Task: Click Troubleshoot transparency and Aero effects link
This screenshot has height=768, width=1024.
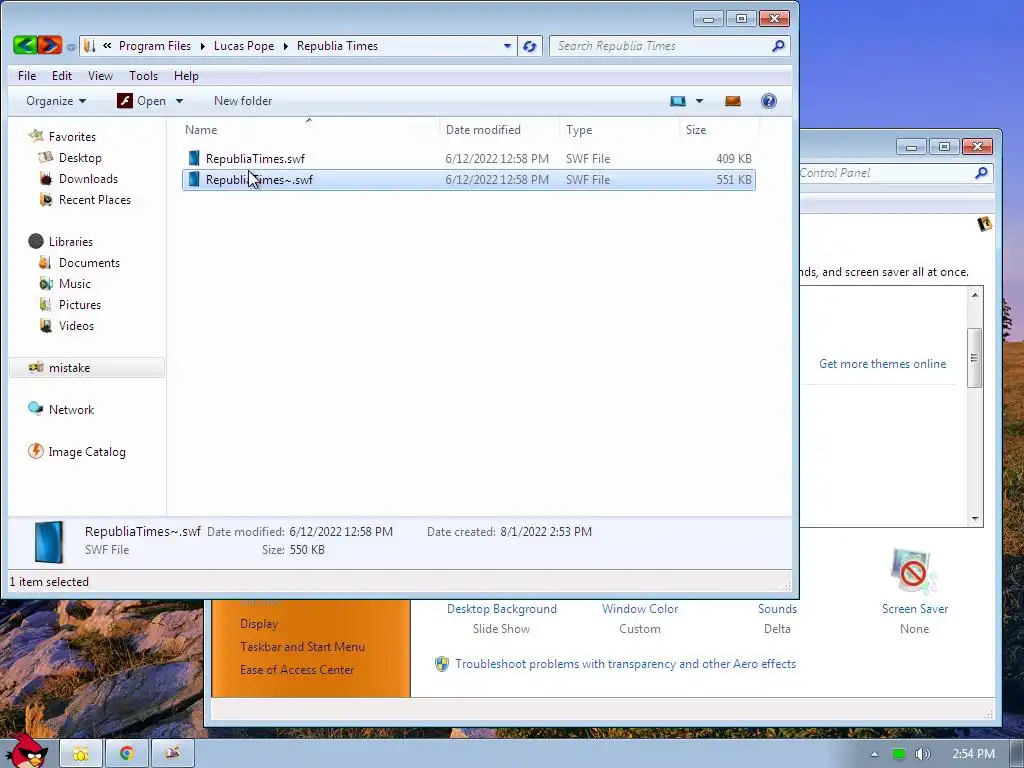Action: click(x=626, y=664)
